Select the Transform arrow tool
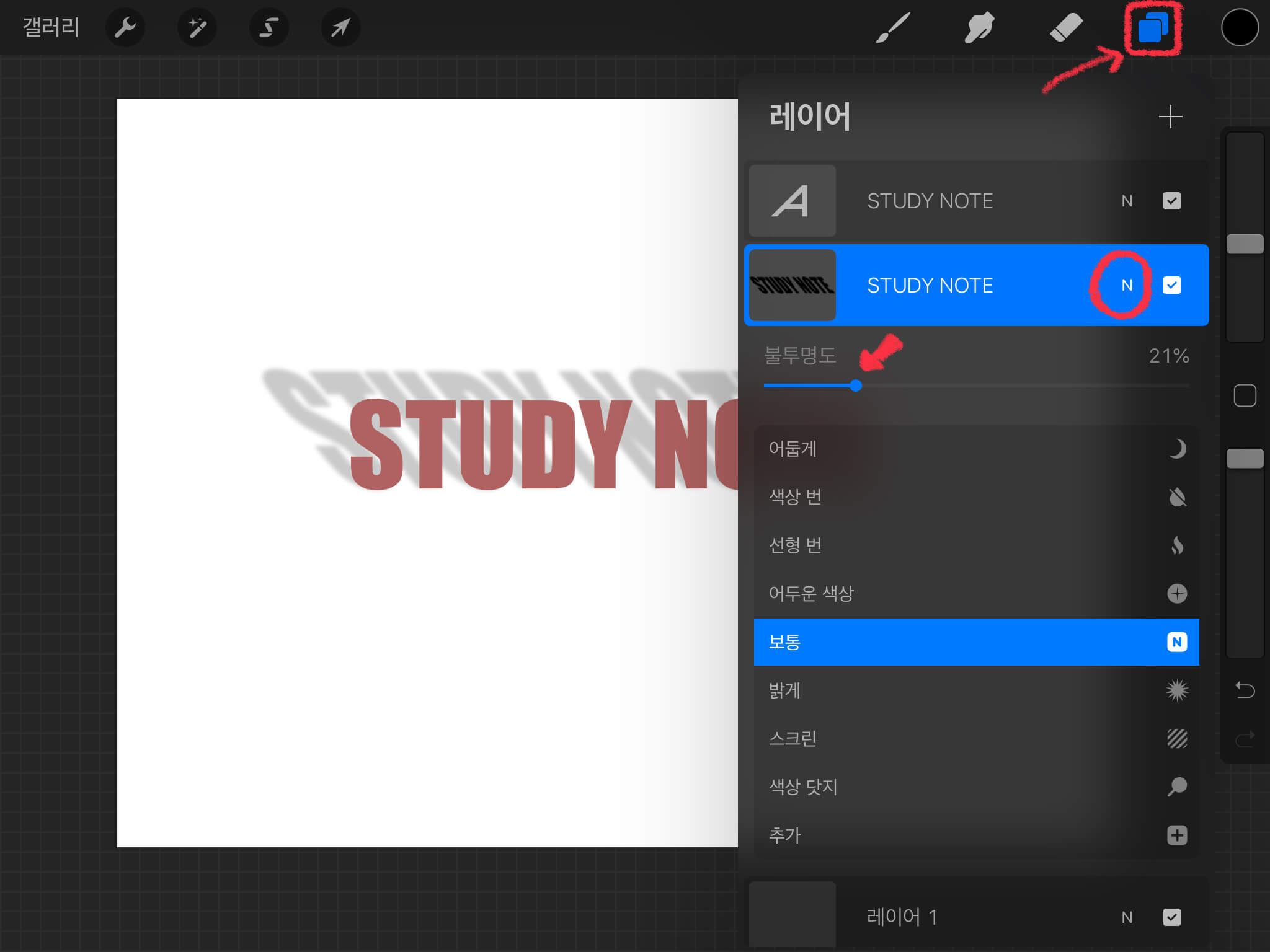The width and height of the screenshot is (1270, 952). click(340, 27)
